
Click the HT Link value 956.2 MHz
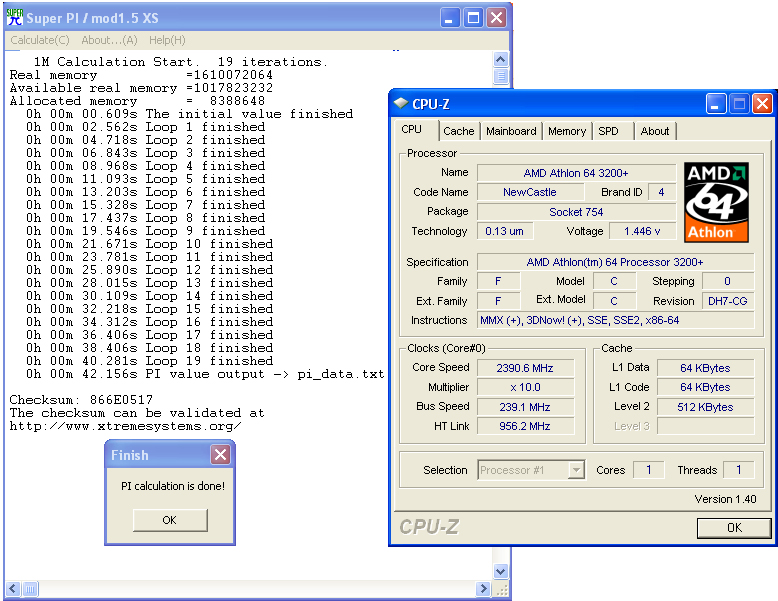point(525,426)
